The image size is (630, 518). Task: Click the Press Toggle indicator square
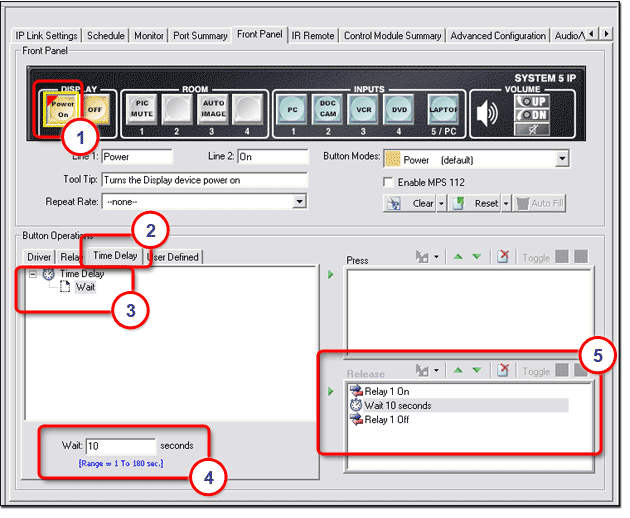(x=562, y=258)
